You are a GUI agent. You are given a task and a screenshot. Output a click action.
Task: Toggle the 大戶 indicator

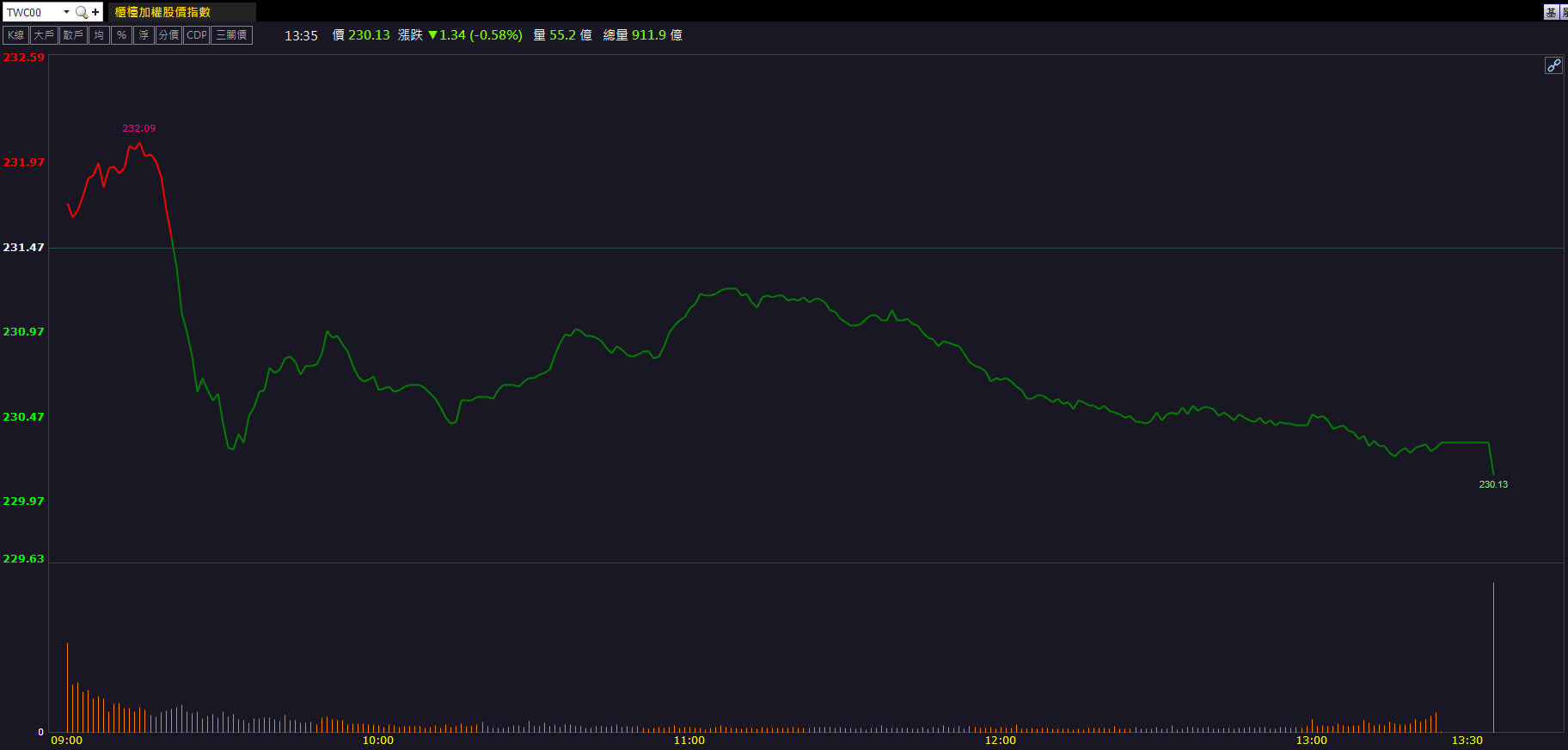(44, 35)
